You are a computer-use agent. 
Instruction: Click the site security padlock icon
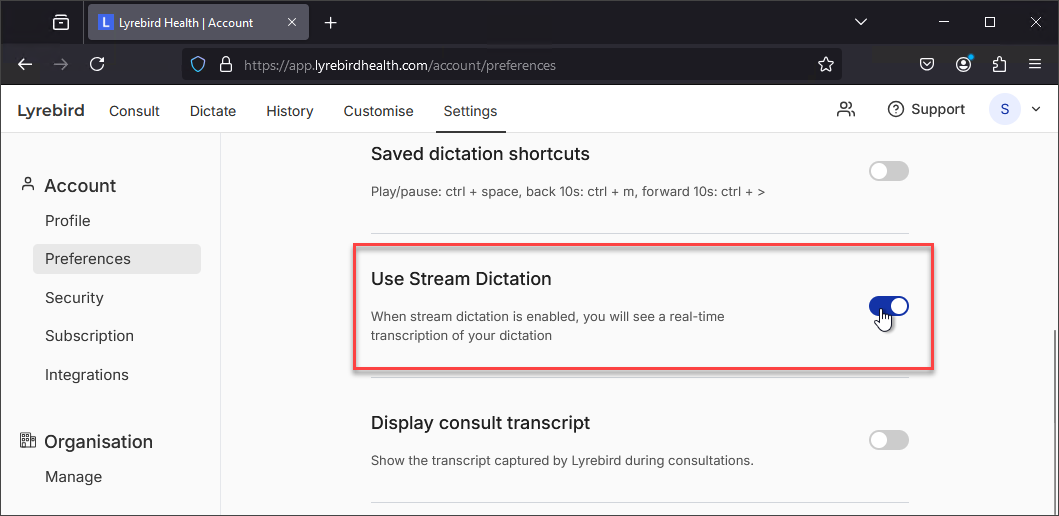(226, 65)
